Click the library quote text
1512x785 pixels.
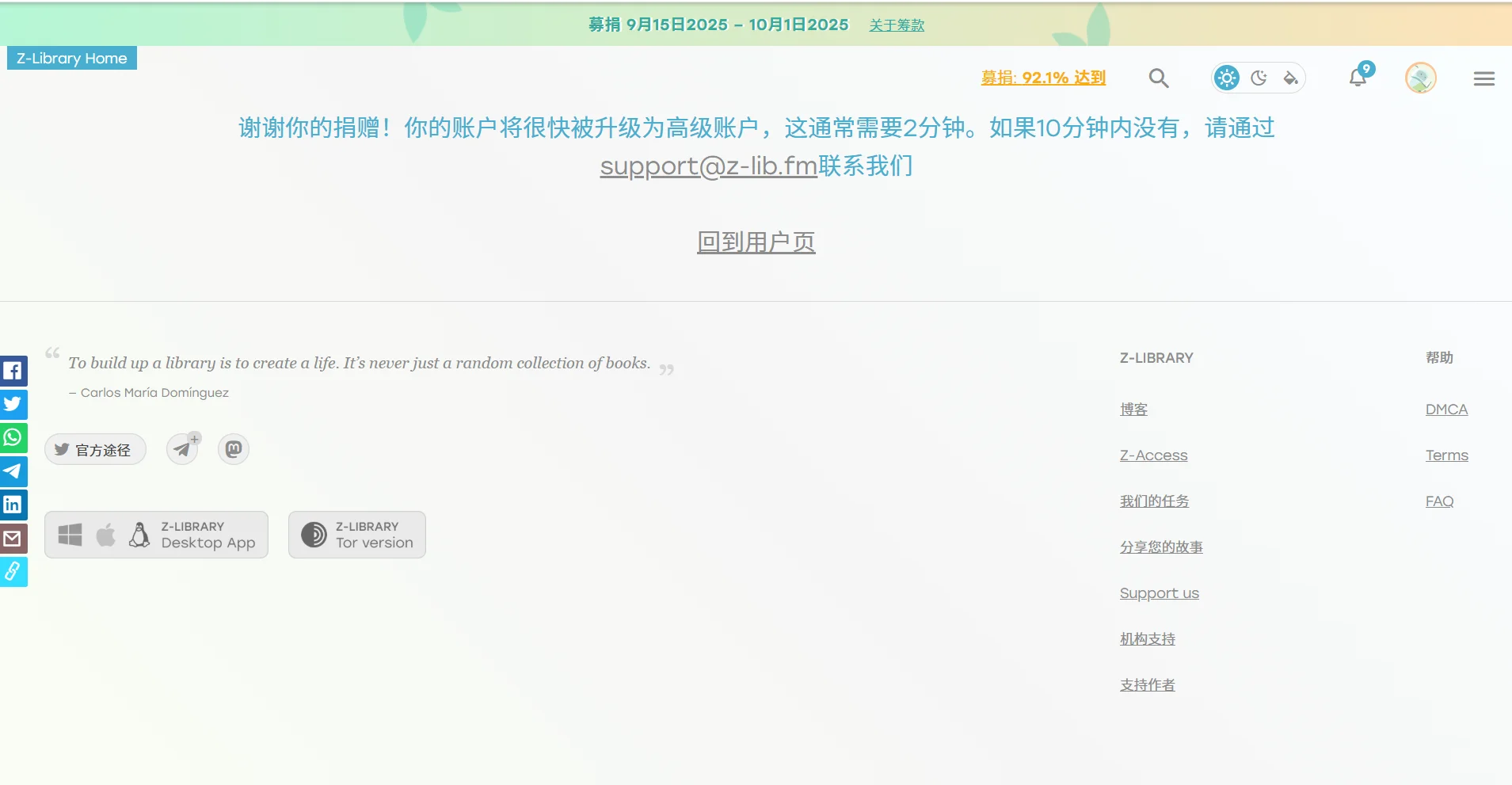(x=359, y=363)
